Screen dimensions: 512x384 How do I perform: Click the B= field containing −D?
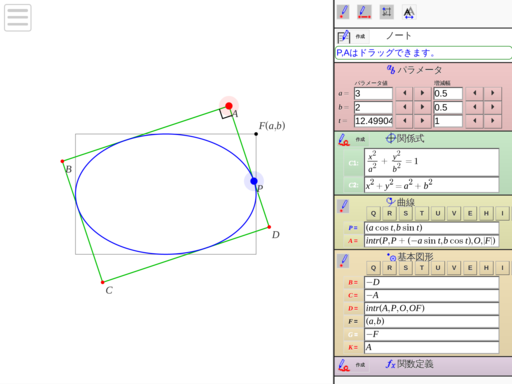[x=432, y=282]
